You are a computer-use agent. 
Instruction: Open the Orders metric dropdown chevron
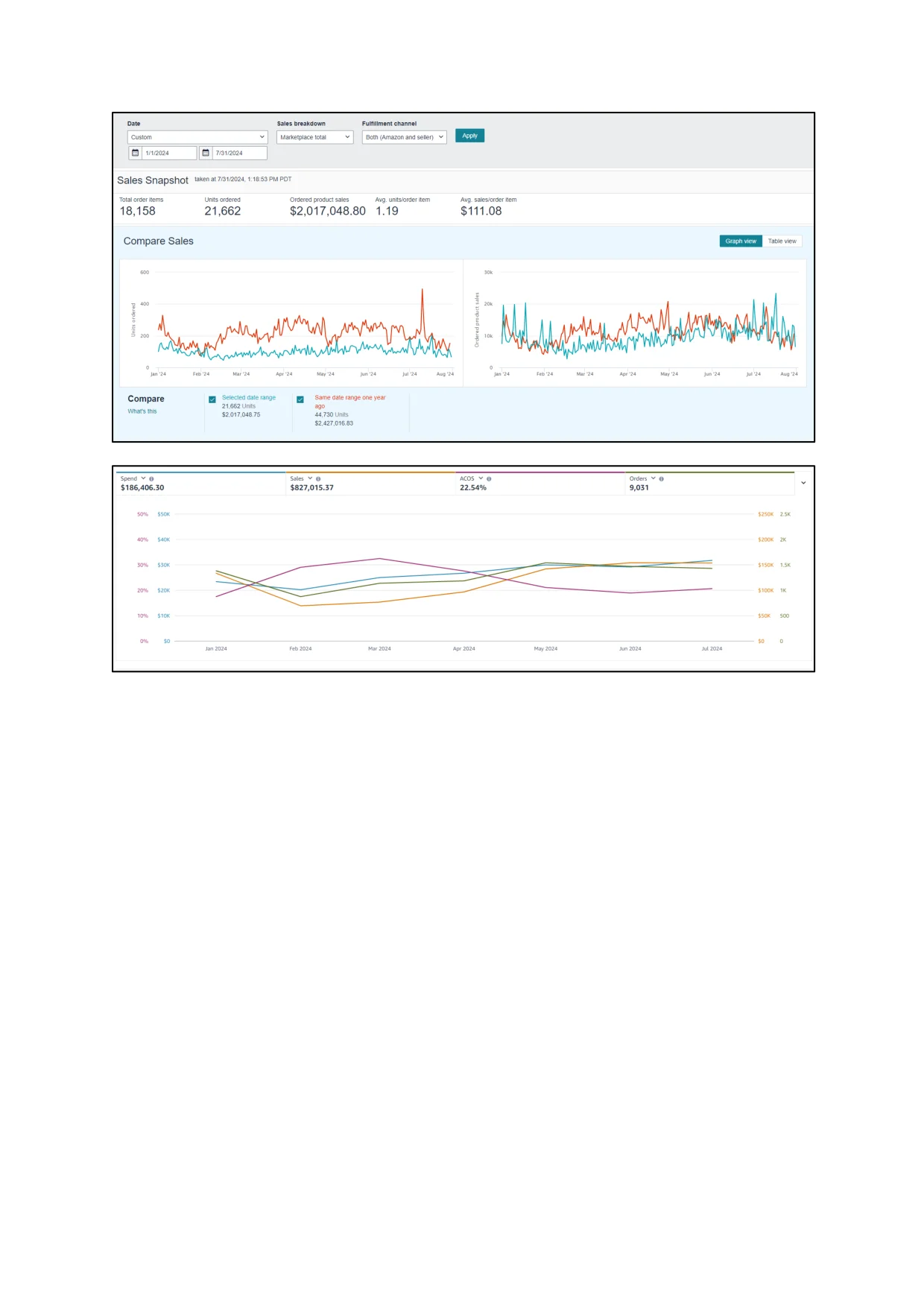pyautogui.click(x=653, y=478)
